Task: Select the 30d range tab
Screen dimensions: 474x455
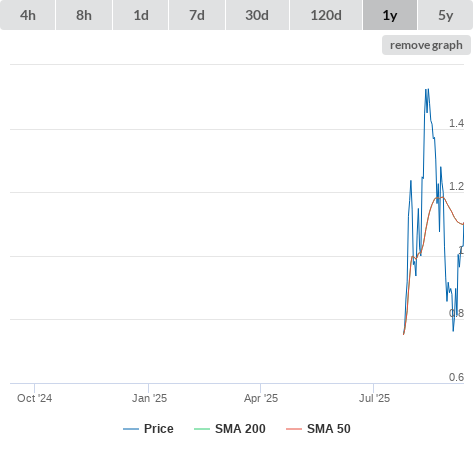Action: 257,15
